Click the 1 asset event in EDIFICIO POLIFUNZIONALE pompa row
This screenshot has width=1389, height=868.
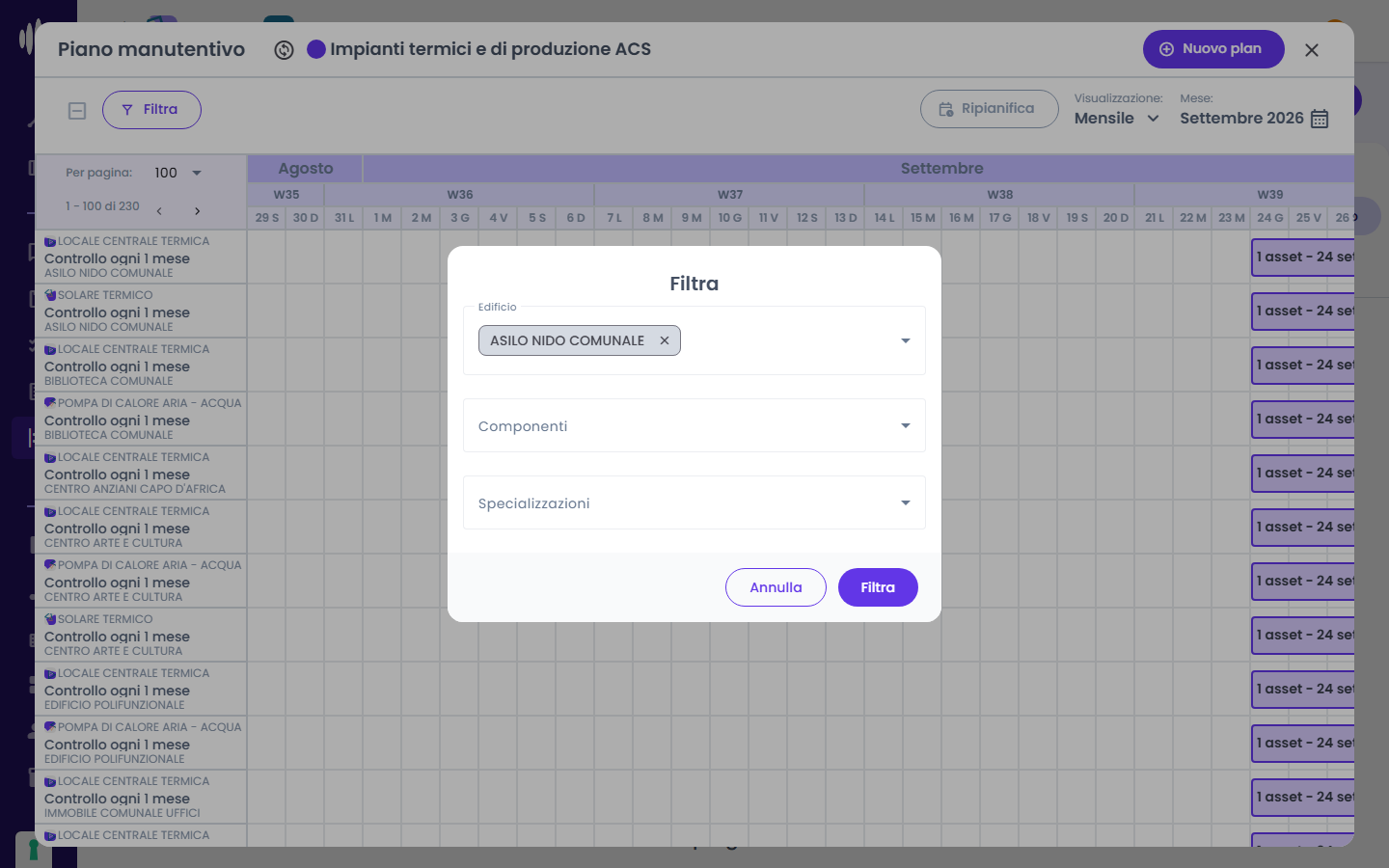coord(1303,744)
